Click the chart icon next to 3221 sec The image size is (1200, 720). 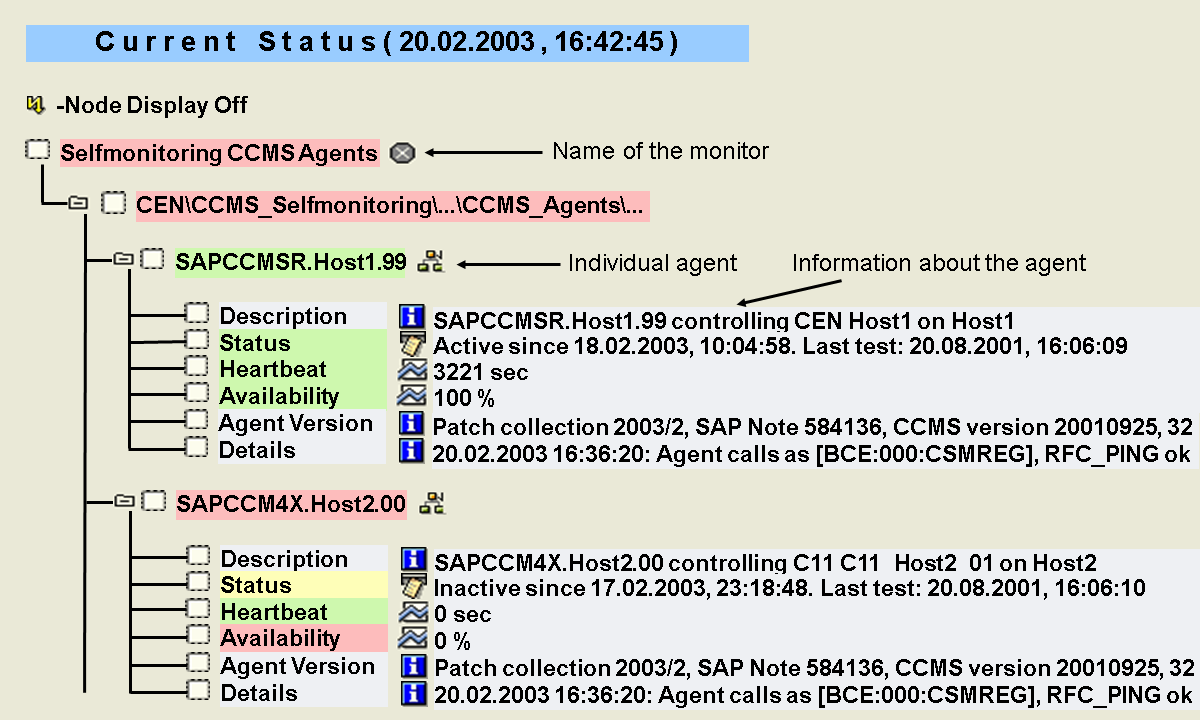(411, 371)
